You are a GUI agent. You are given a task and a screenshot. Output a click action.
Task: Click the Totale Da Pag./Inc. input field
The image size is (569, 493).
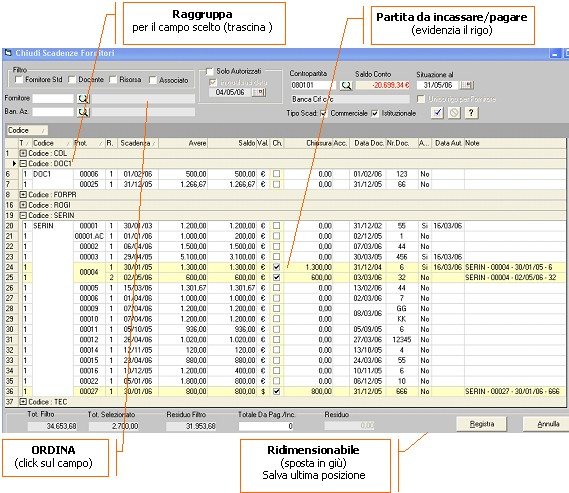266,426
